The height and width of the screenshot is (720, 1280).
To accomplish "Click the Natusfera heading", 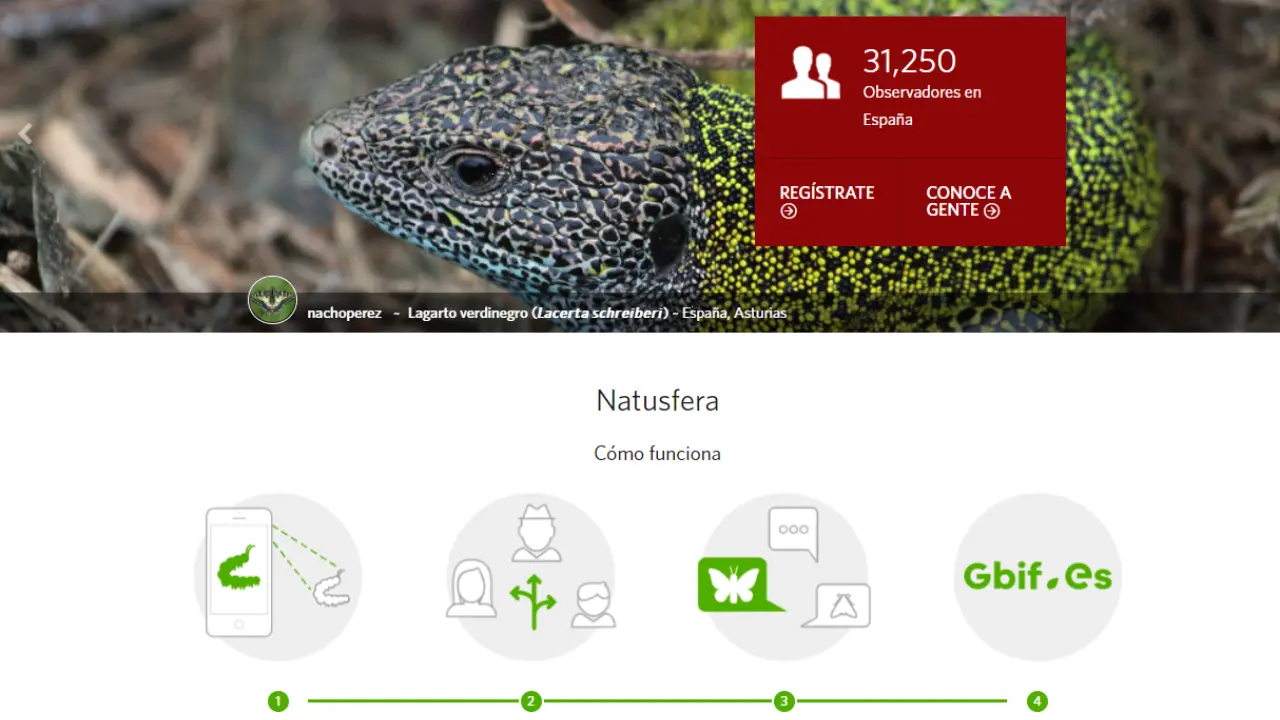I will (657, 401).
